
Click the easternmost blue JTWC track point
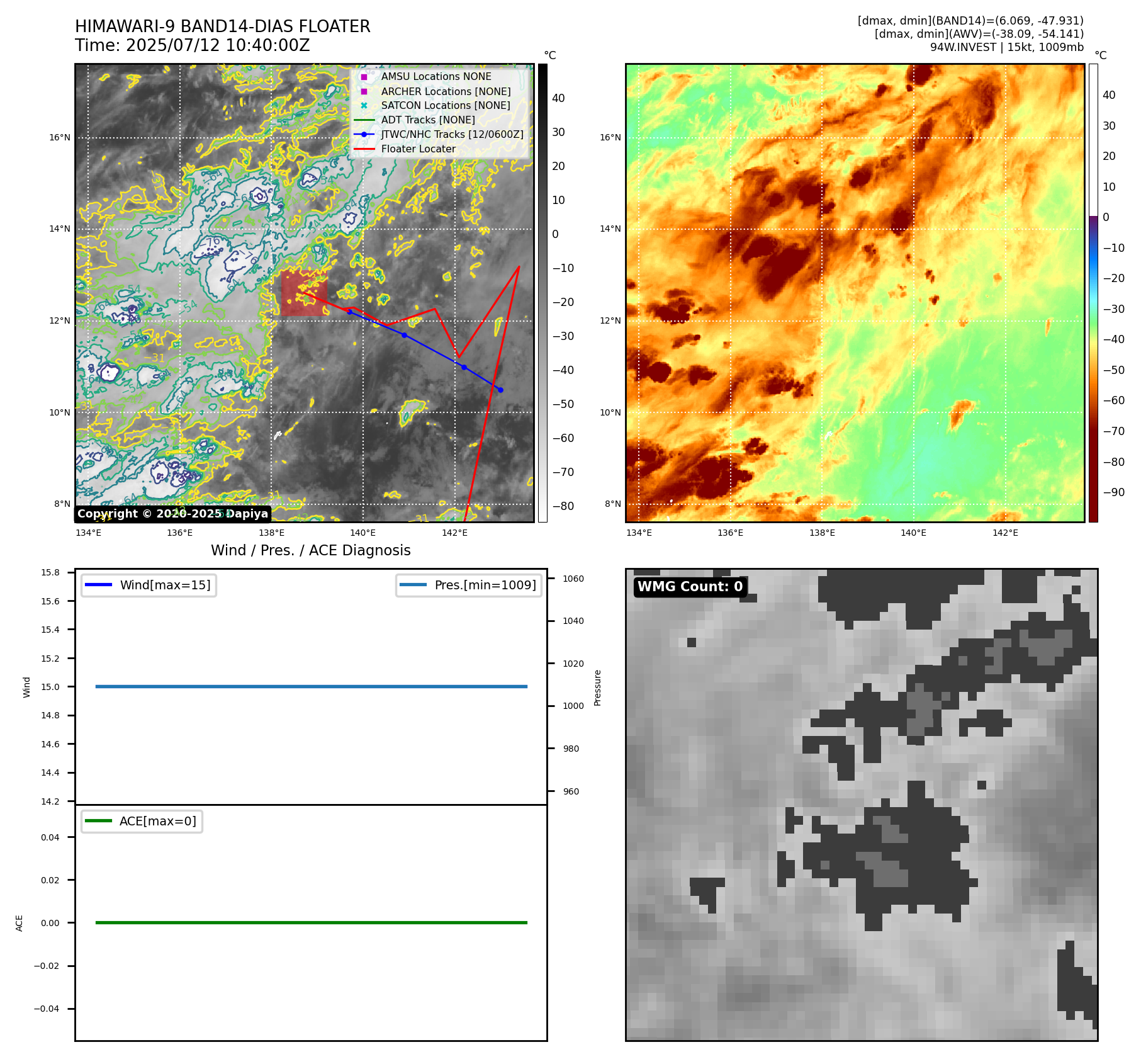coord(500,390)
